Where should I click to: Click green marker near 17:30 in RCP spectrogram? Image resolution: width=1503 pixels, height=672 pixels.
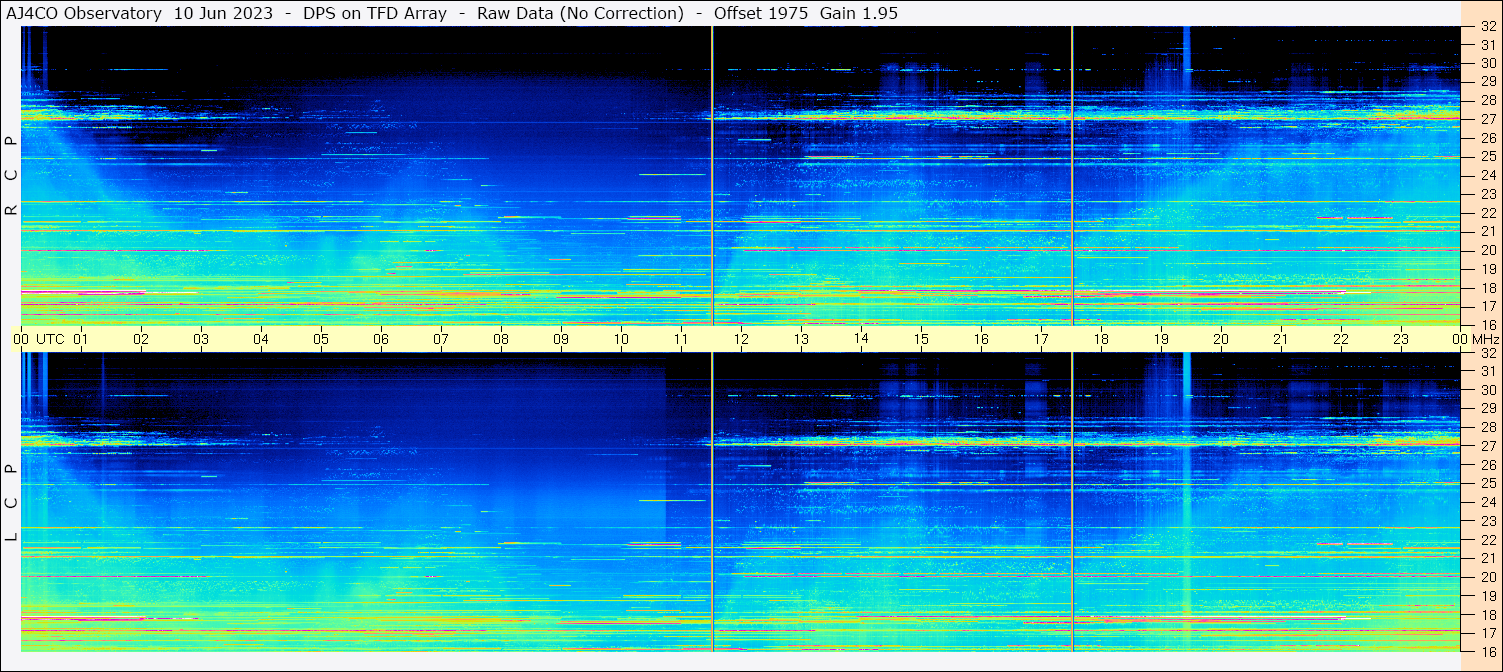tap(1072, 175)
